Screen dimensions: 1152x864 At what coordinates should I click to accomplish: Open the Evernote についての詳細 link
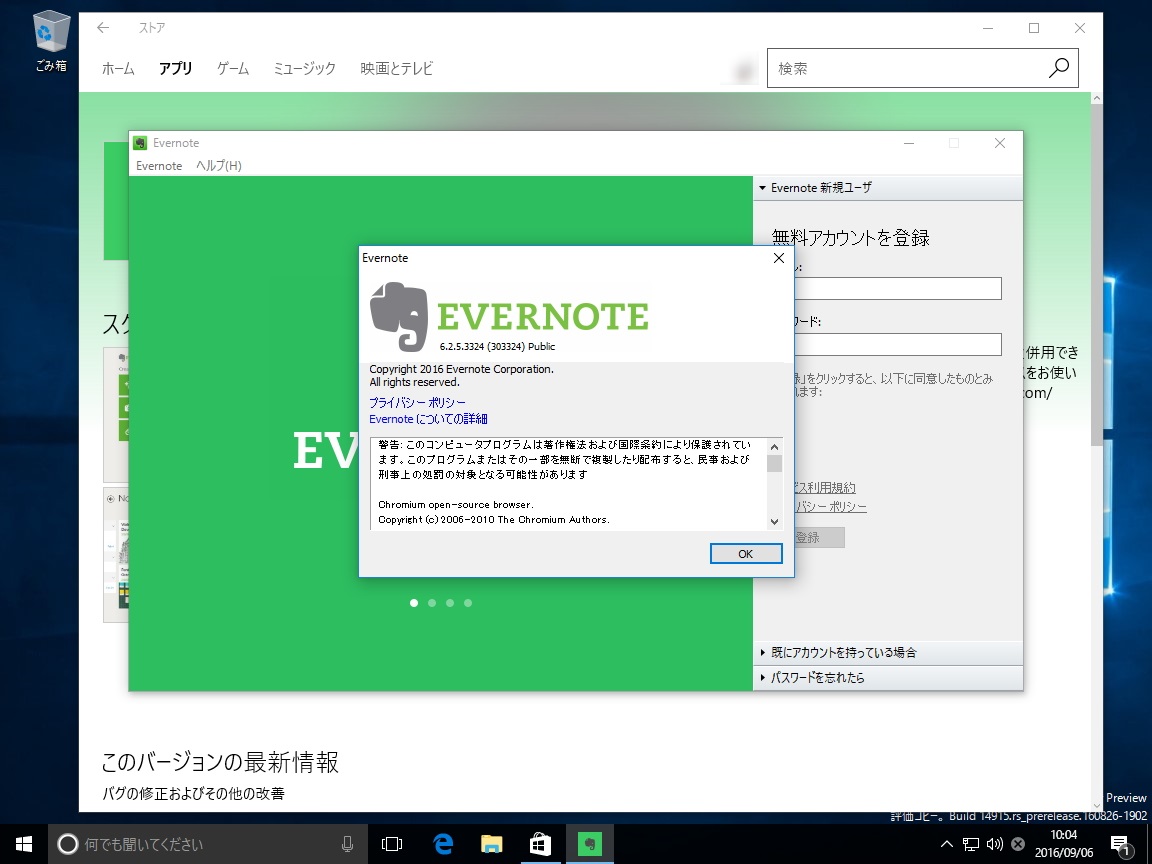428,418
